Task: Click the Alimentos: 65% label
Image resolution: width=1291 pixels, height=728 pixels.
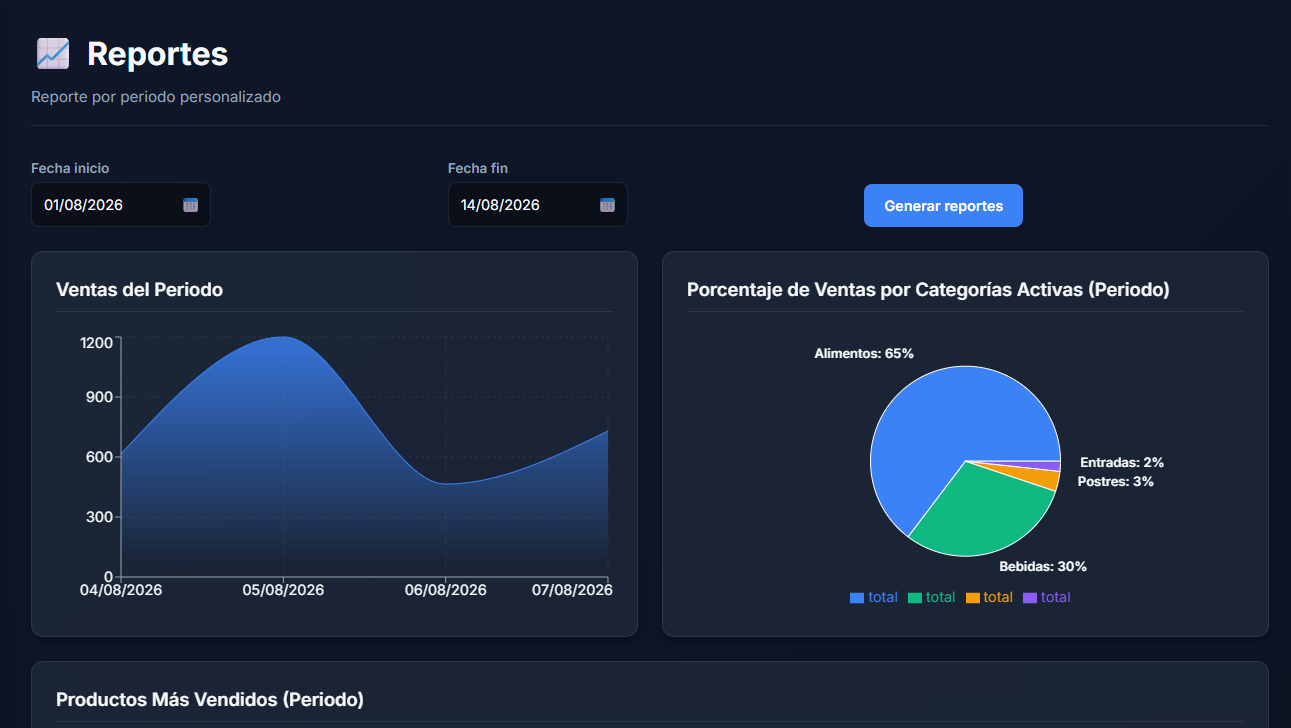Action: pyautogui.click(x=864, y=354)
